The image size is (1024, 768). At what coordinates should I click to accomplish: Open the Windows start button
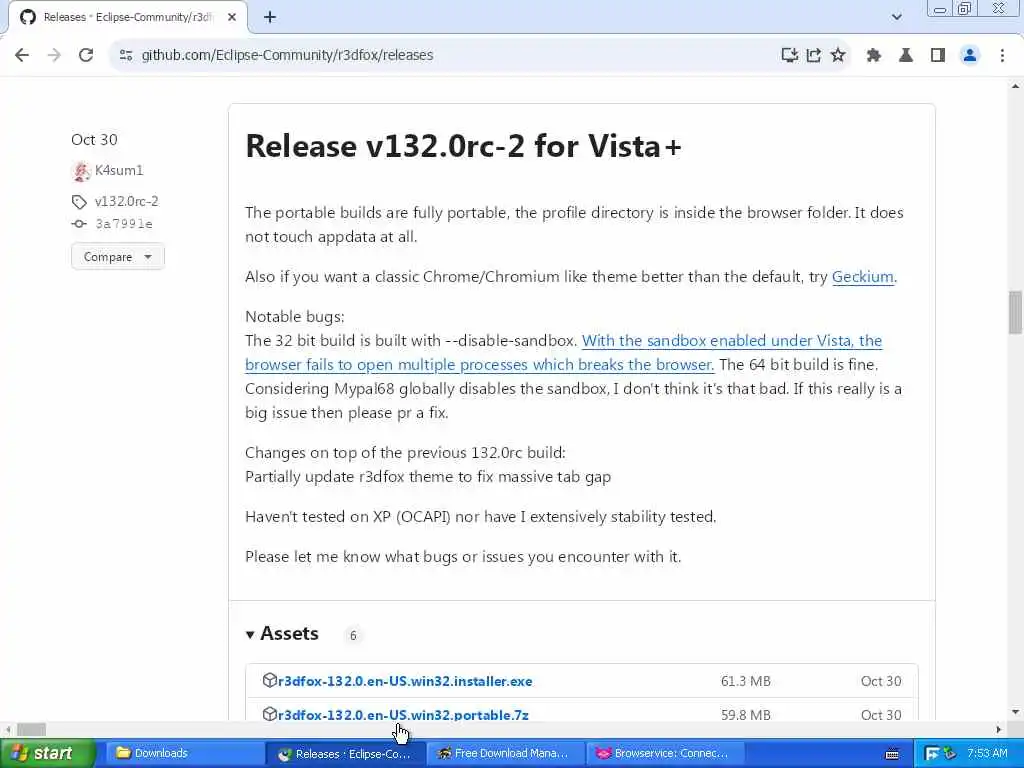47,754
